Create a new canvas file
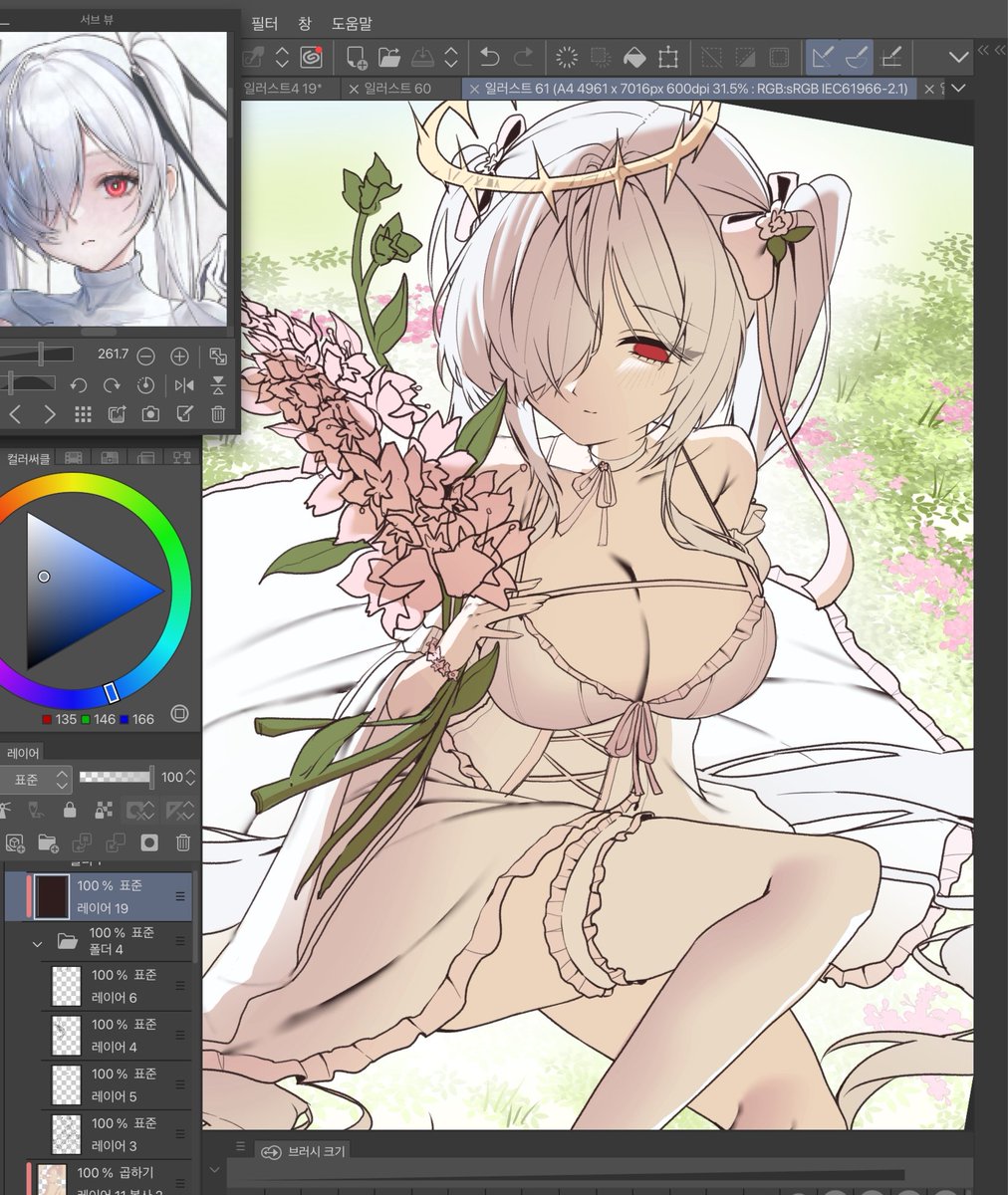Image resolution: width=1008 pixels, height=1195 pixels. coord(356,57)
